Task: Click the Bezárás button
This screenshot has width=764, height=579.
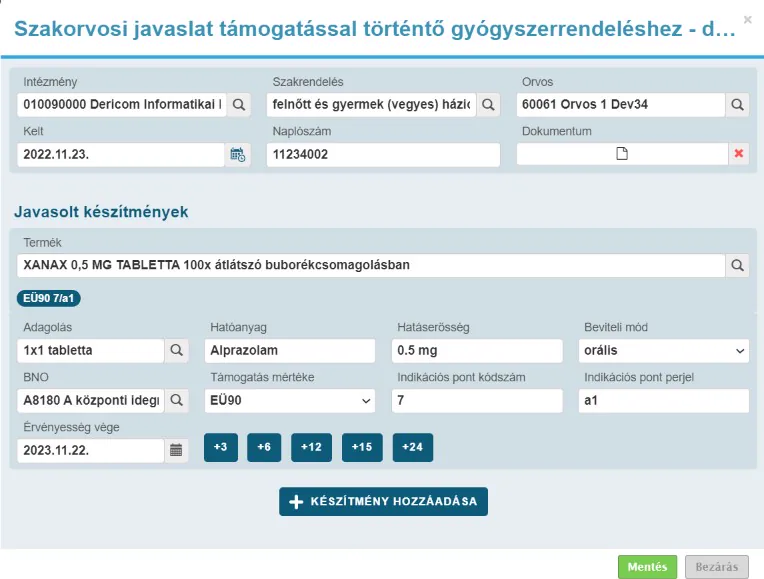Action: pos(717,567)
